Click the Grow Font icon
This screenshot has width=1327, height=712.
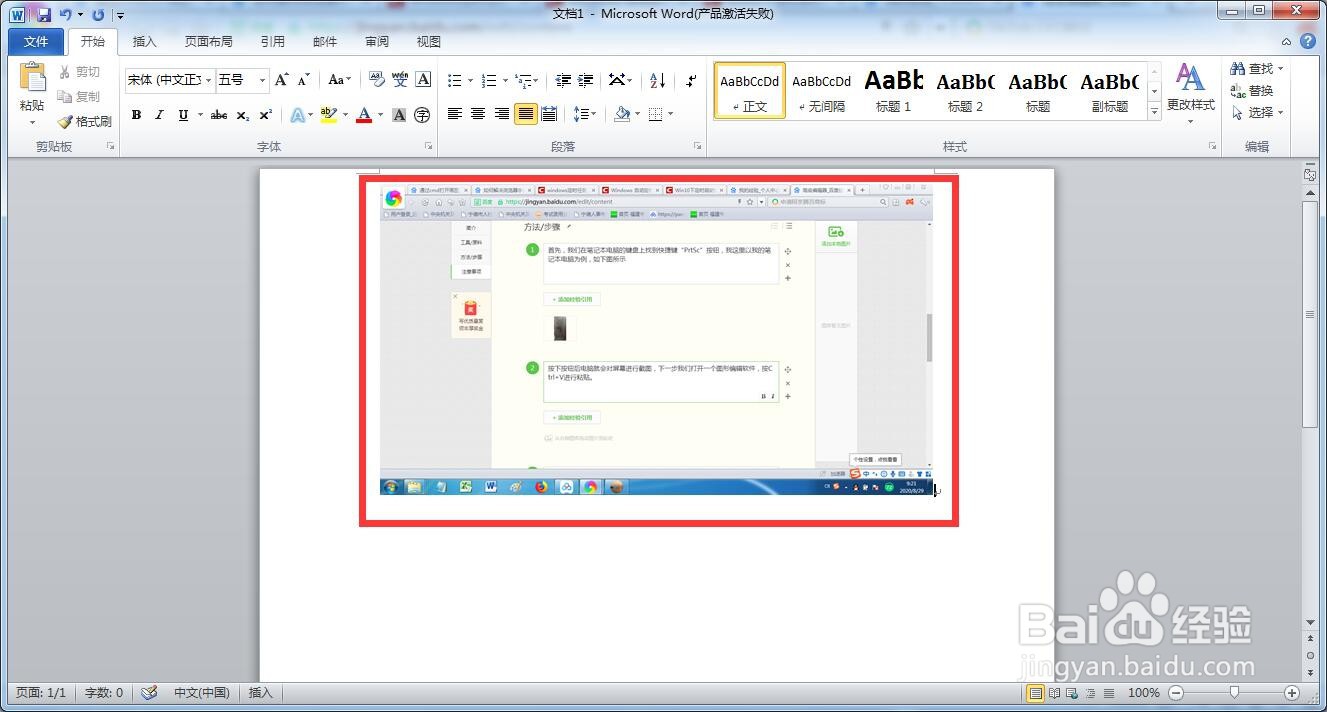point(282,80)
